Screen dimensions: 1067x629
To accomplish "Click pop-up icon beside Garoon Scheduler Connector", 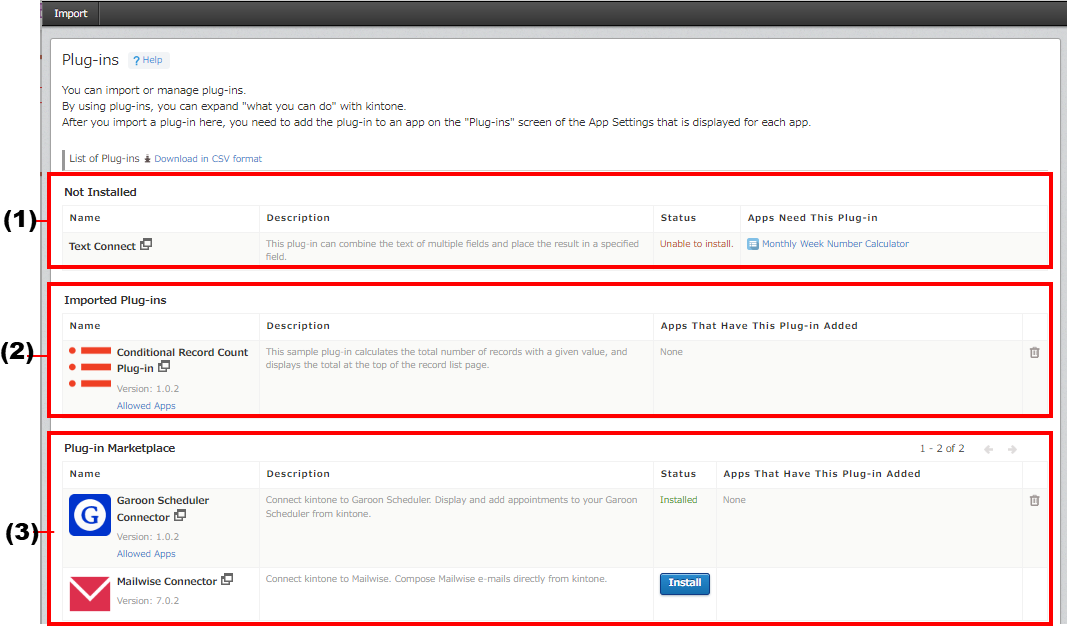I will pos(180,516).
